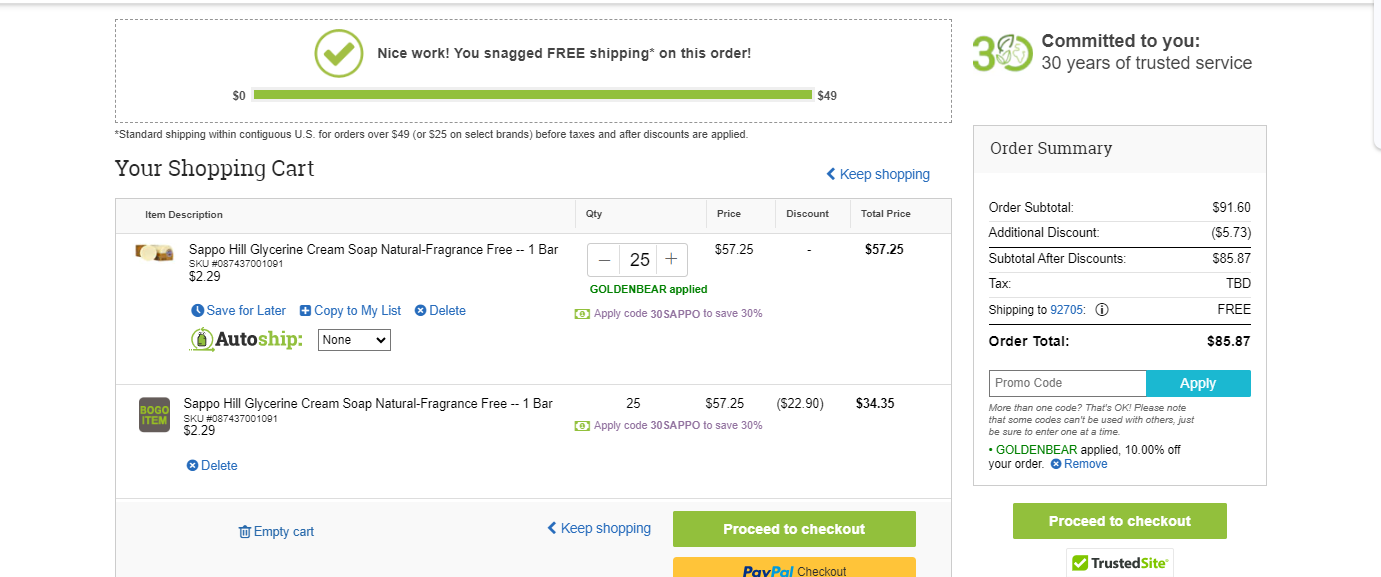The width and height of the screenshot is (1381, 577).
Task: Proceed to checkout below cart items
Action: tap(794, 529)
